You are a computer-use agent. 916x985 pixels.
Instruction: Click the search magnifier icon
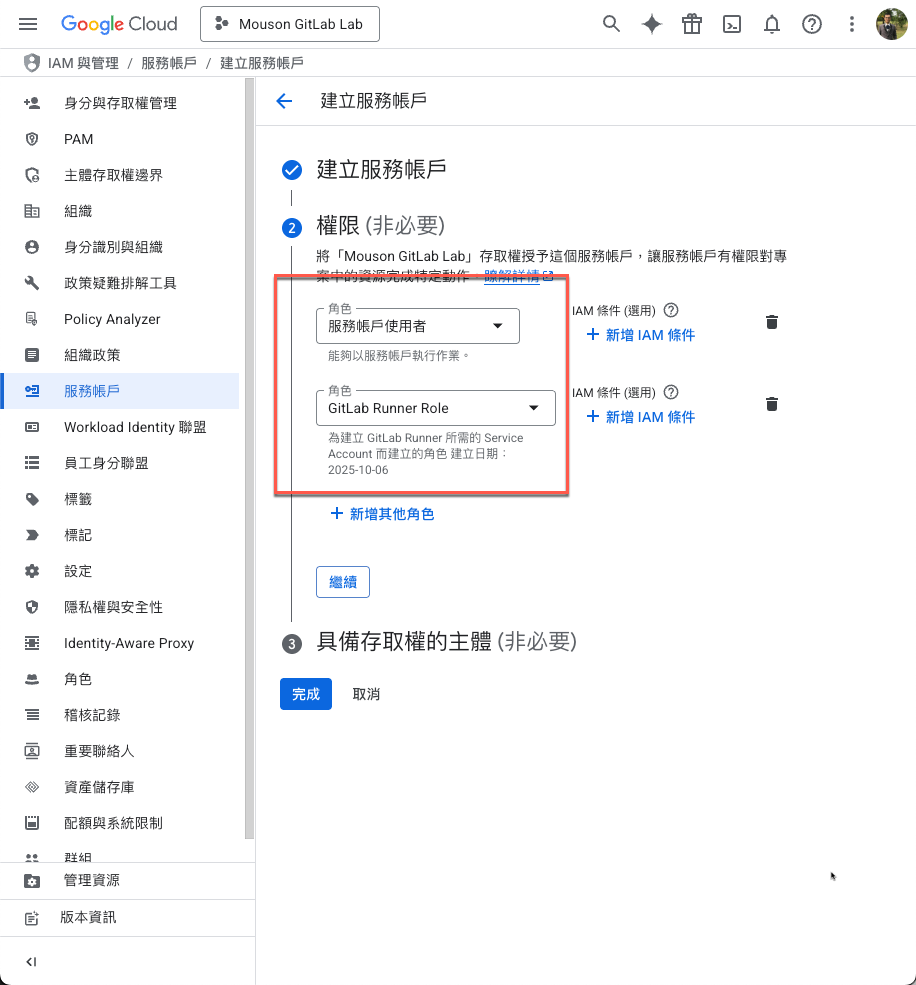tap(611, 24)
